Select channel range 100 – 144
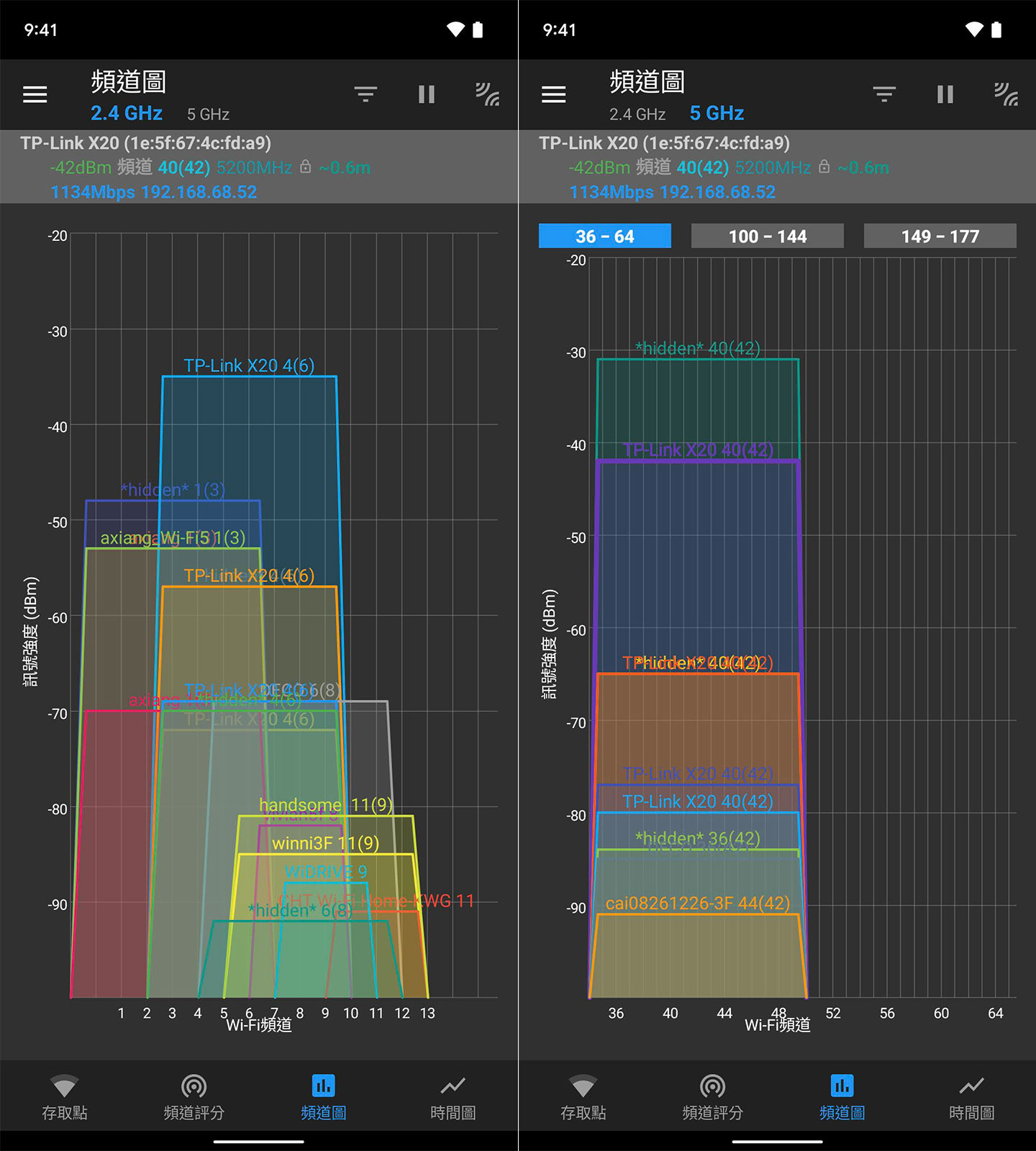 768,236
